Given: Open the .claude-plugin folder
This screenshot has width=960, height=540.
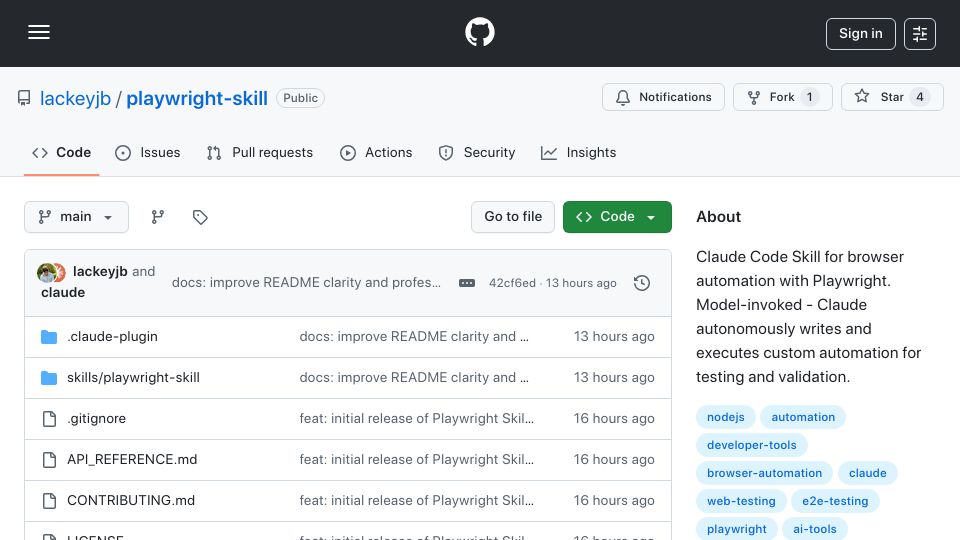Looking at the screenshot, I should tap(112, 337).
